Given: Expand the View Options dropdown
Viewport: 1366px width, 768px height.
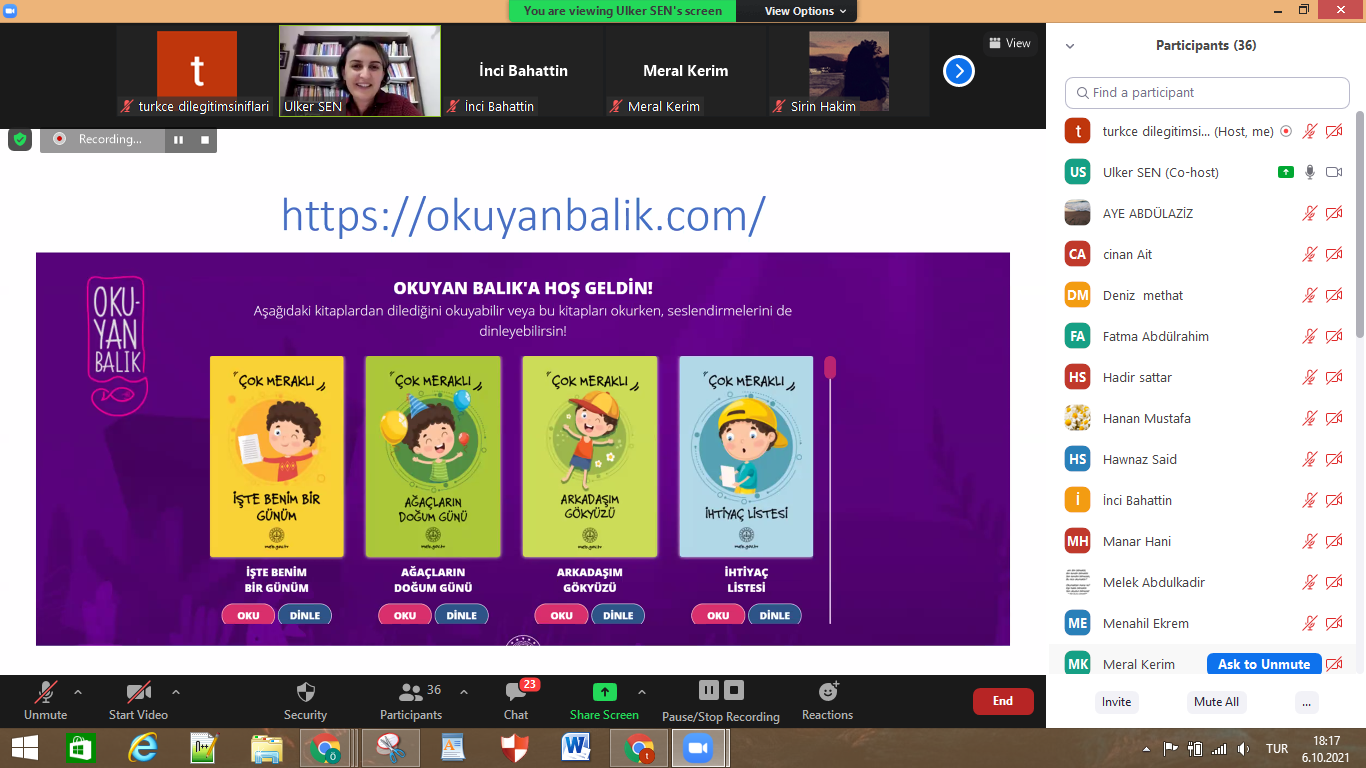Looking at the screenshot, I should tap(805, 11).
